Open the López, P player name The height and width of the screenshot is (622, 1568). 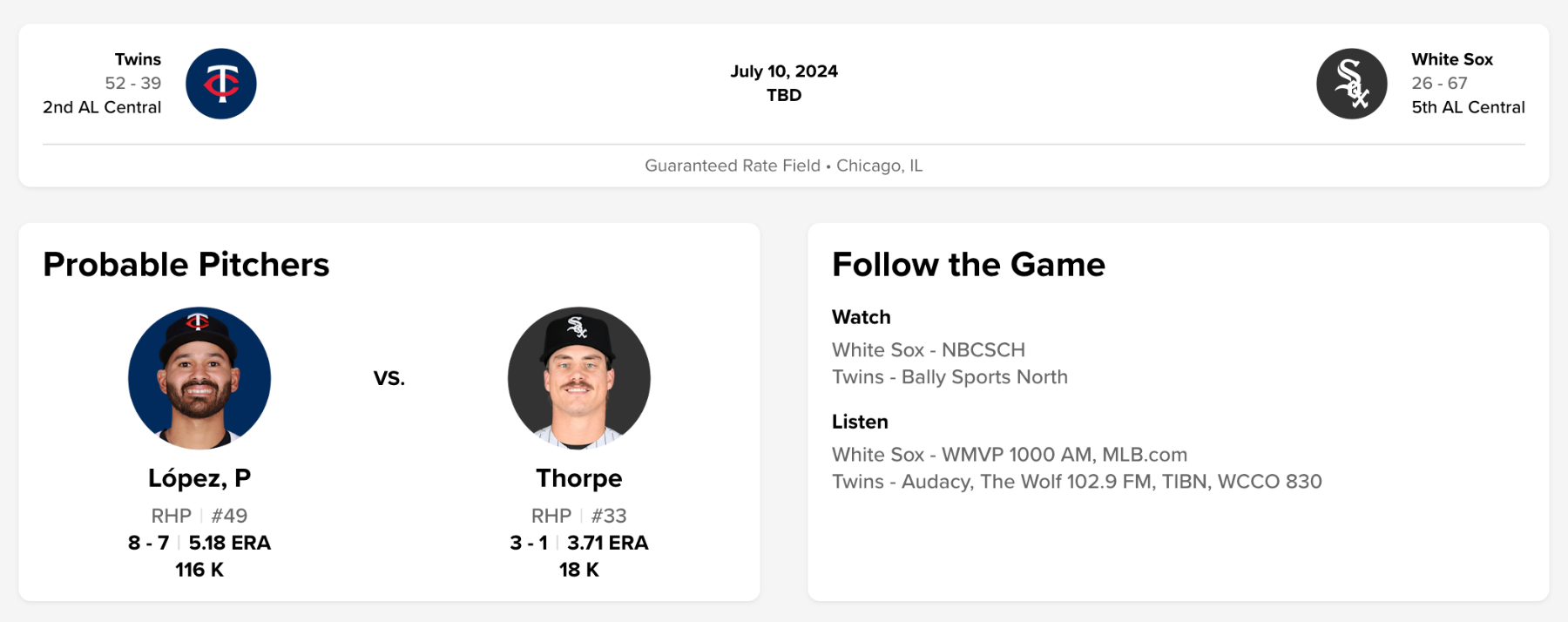(199, 478)
